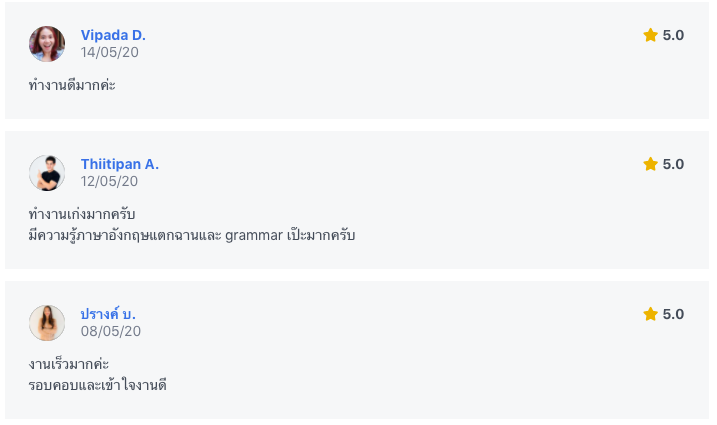Click the 14/05/20 review date
The image size is (717, 425).
pos(109,52)
